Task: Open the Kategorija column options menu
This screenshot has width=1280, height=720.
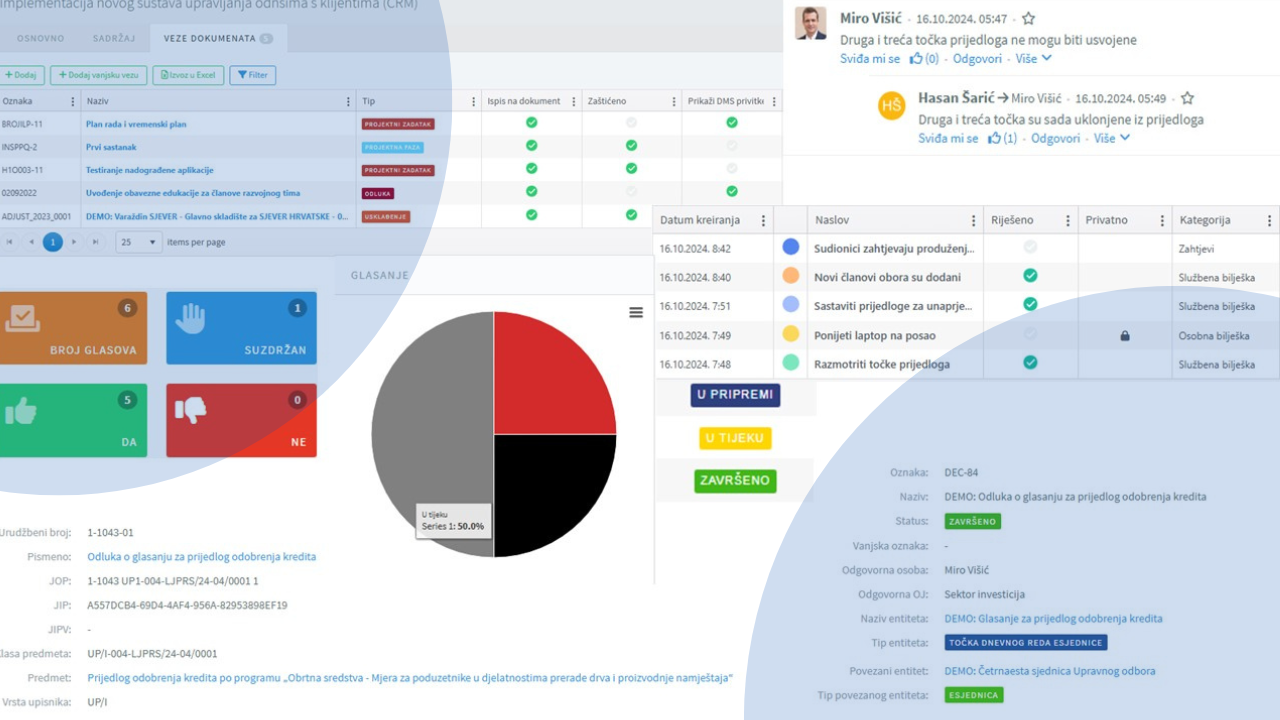Action: [x=1270, y=220]
